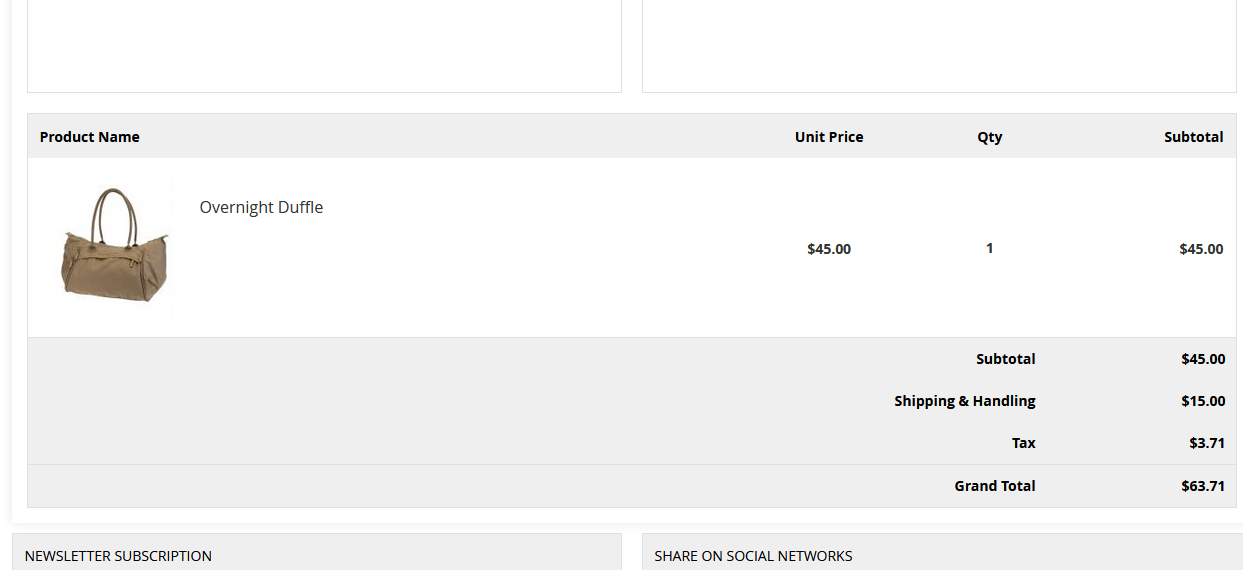Click the Subtotal label in totals
This screenshot has height=570, width=1243.
coord(1005,359)
